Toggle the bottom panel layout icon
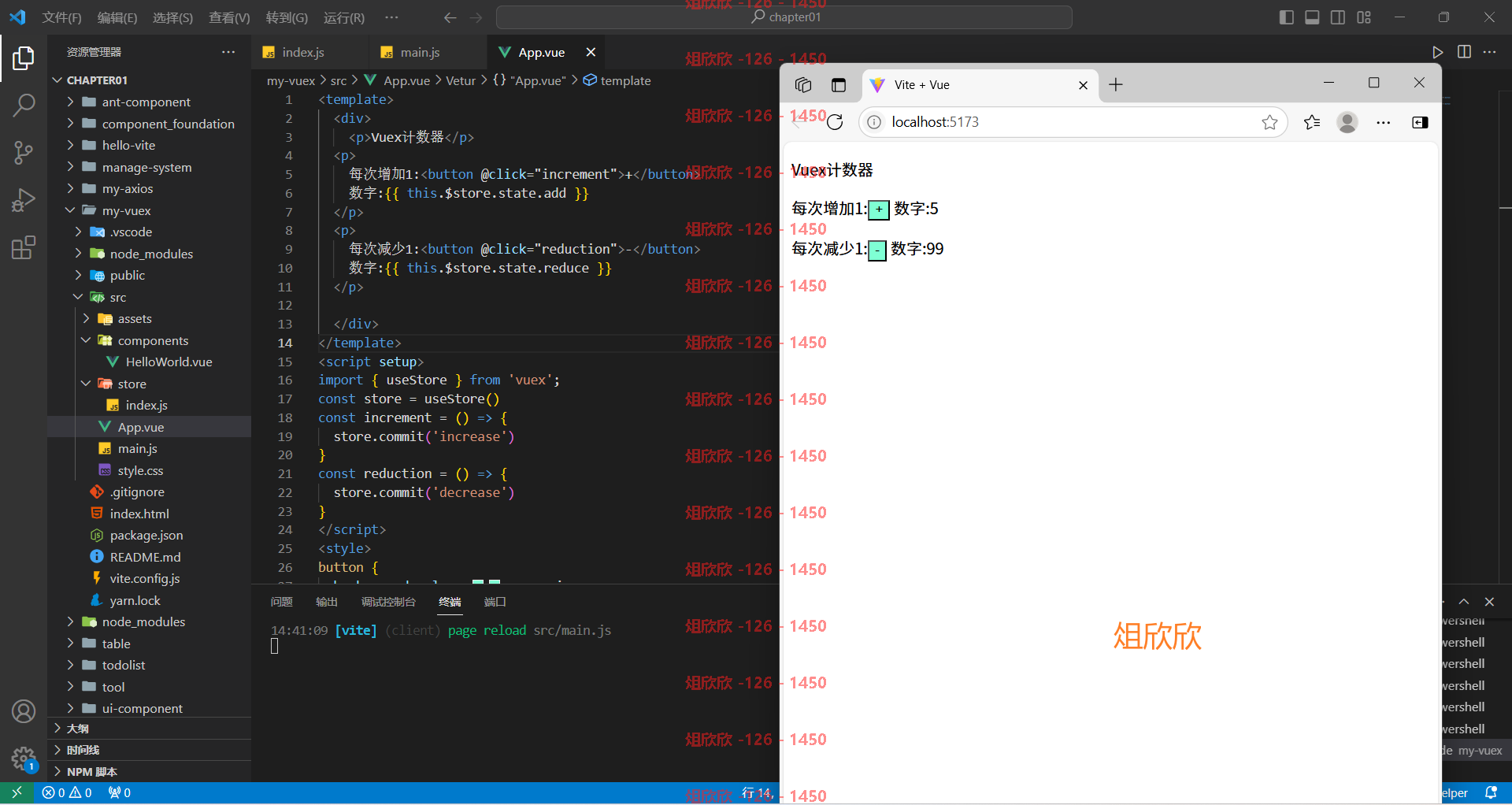 coord(1312,17)
